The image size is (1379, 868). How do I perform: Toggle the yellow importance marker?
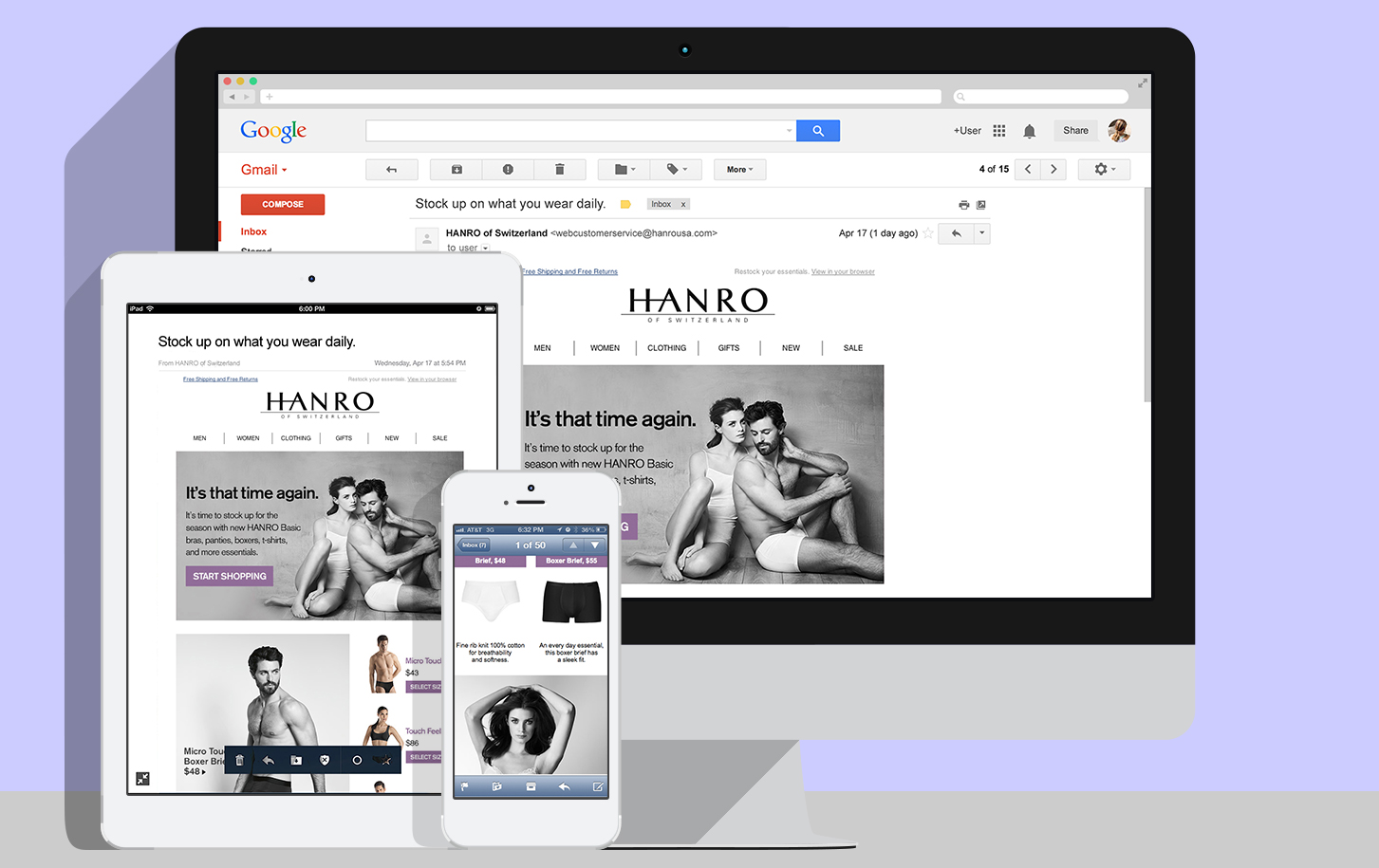tap(625, 204)
